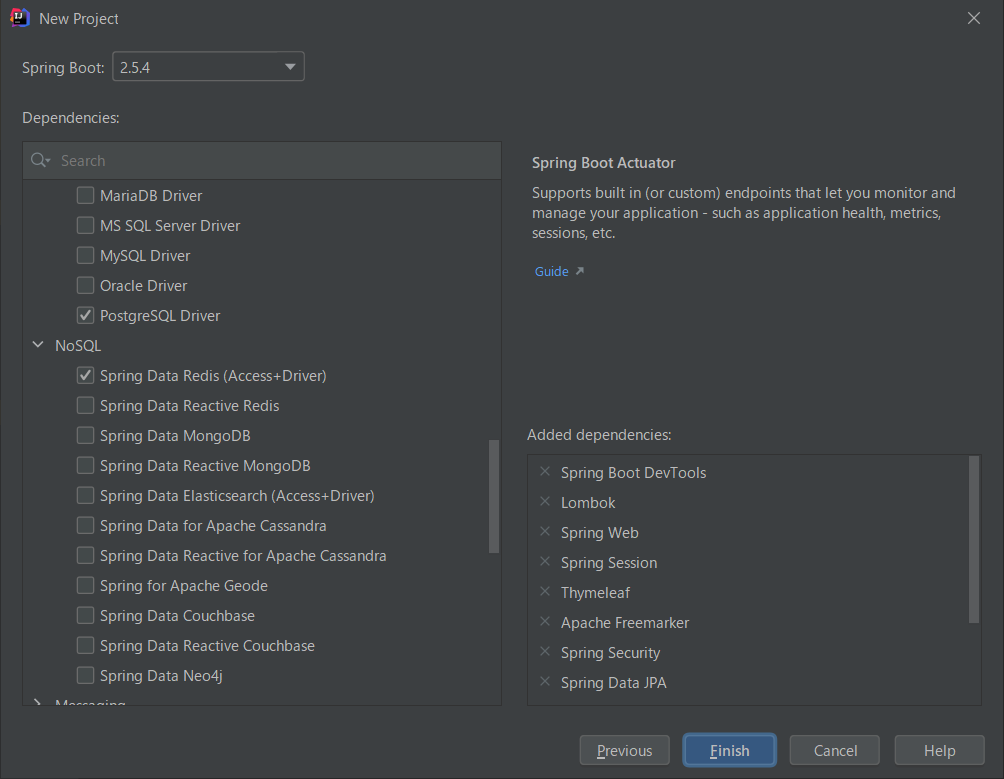The width and height of the screenshot is (1004, 779).
Task: Click the Help button
Action: 939,750
